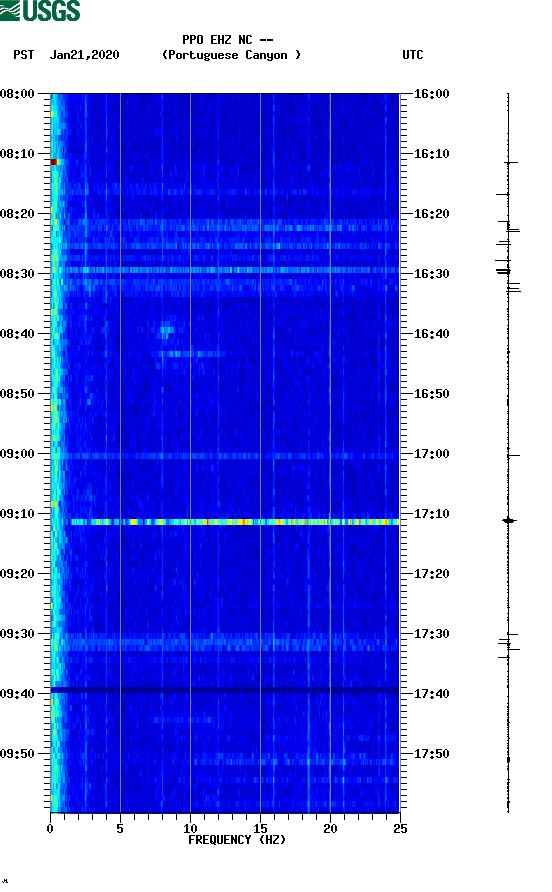Click the 09:20 PST time label

coord(18,573)
